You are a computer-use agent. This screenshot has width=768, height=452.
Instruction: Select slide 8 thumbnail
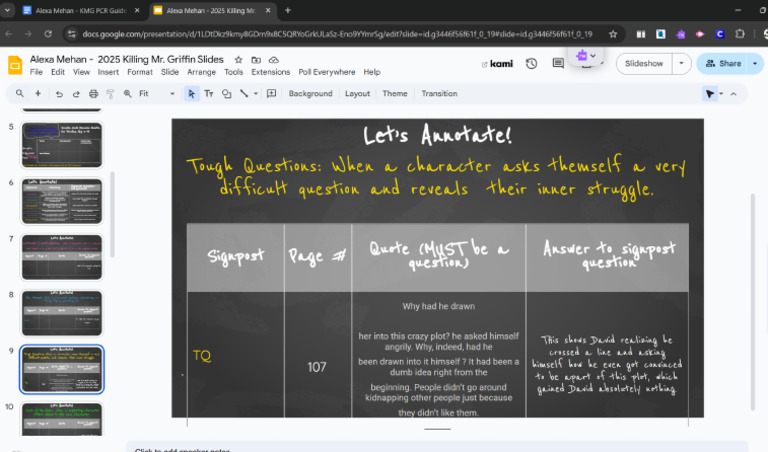[x=62, y=313]
